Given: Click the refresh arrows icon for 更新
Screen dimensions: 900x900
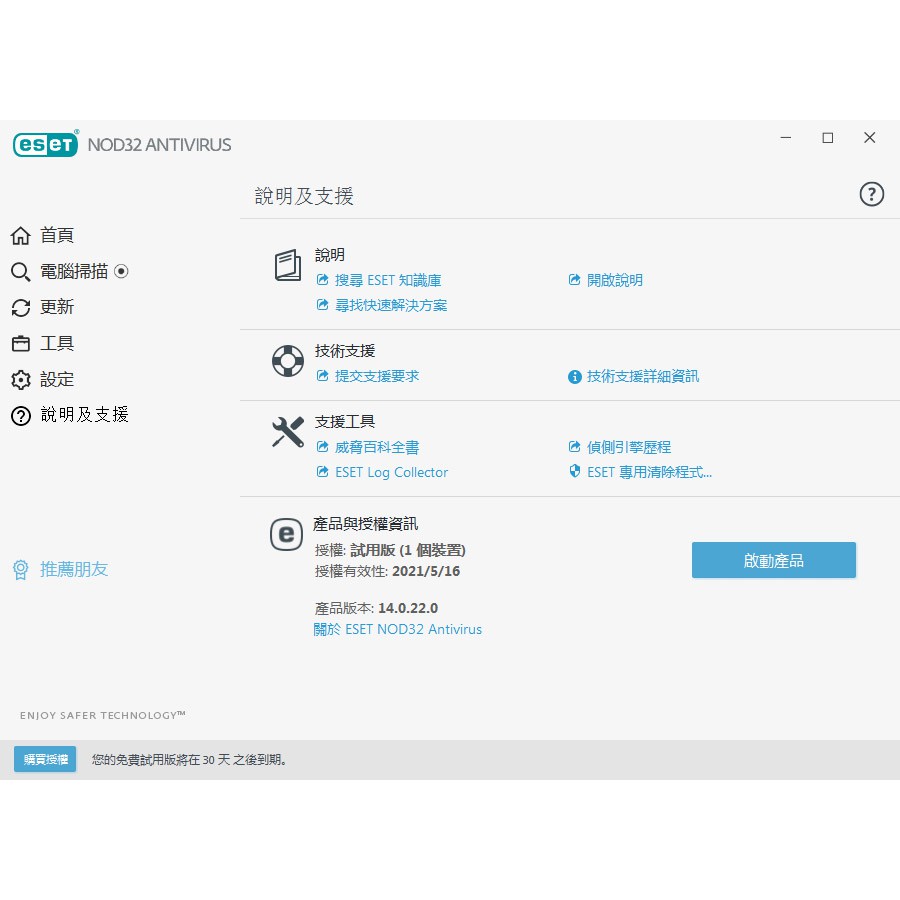Looking at the screenshot, I should pyautogui.click(x=21, y=308).
